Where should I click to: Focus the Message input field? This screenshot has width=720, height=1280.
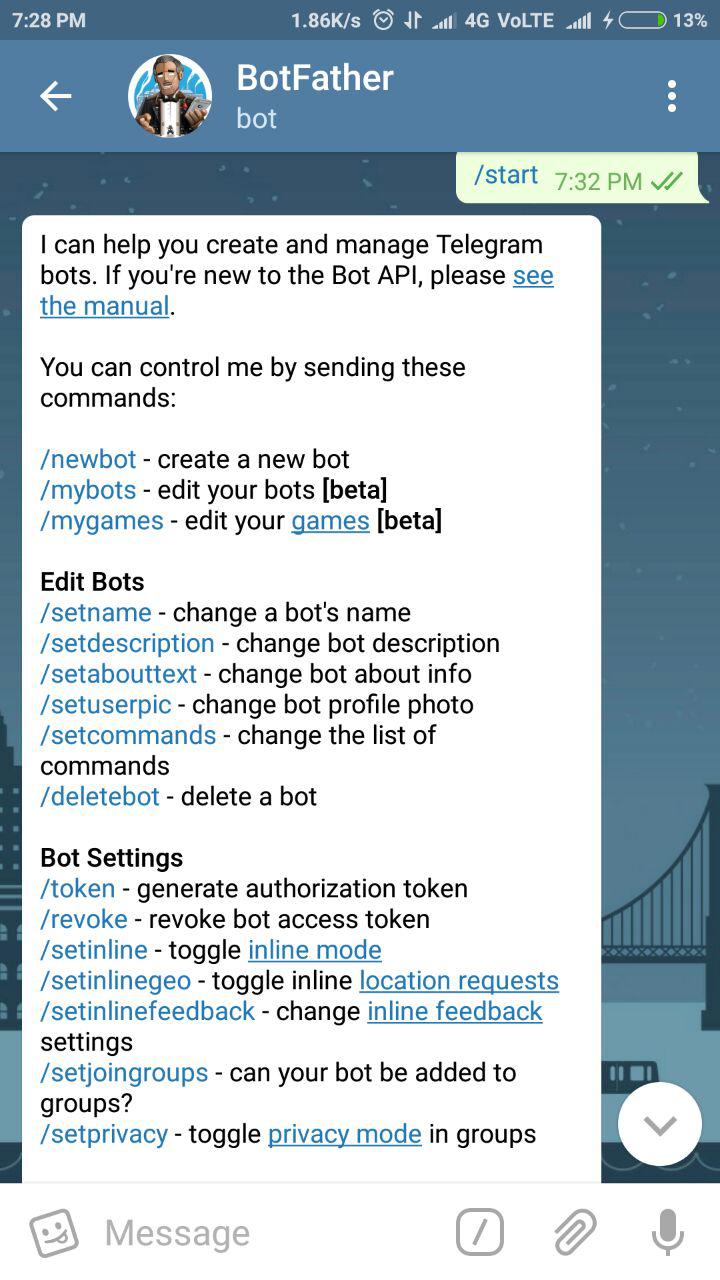click(x=270, y=1232)
